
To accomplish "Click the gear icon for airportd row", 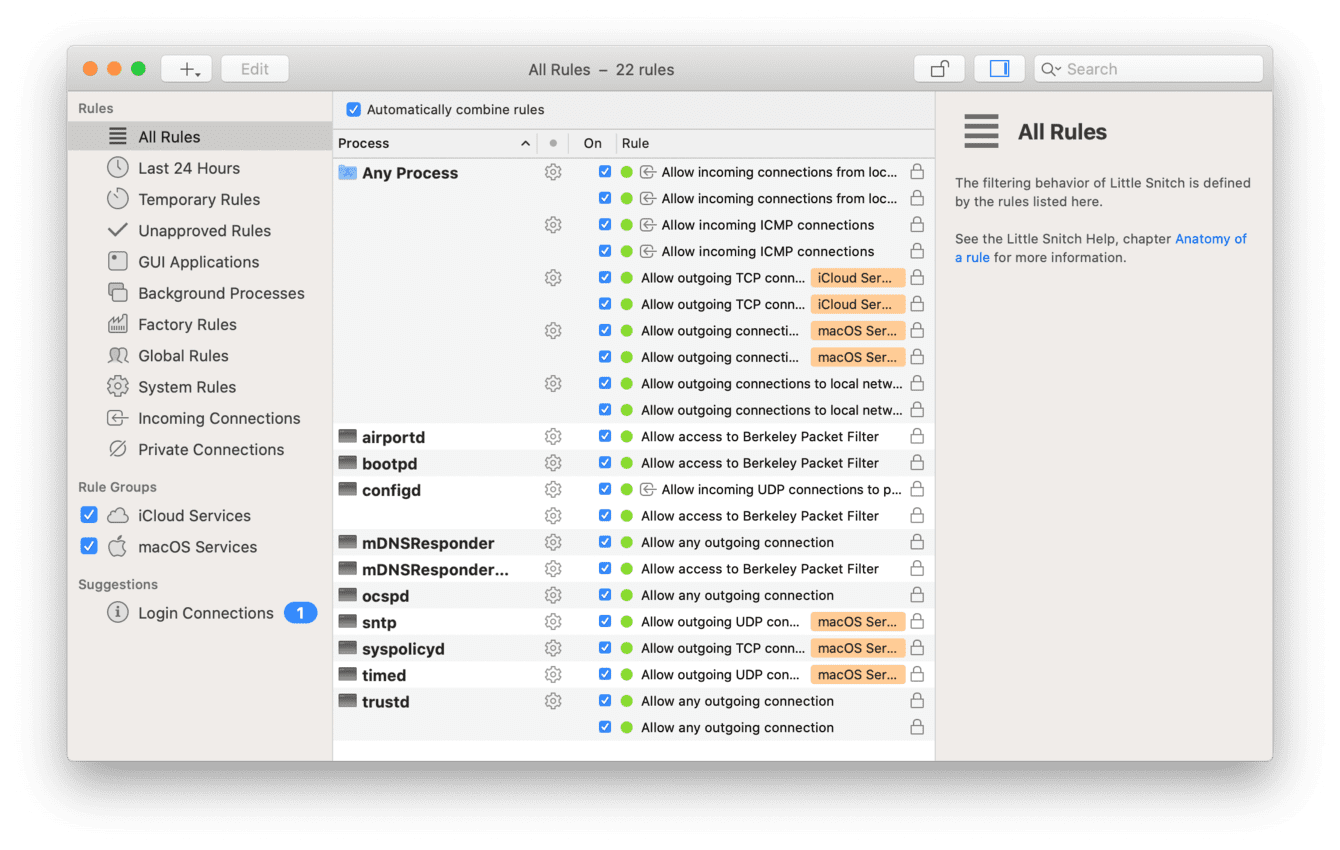I will (x=553, y=437).
